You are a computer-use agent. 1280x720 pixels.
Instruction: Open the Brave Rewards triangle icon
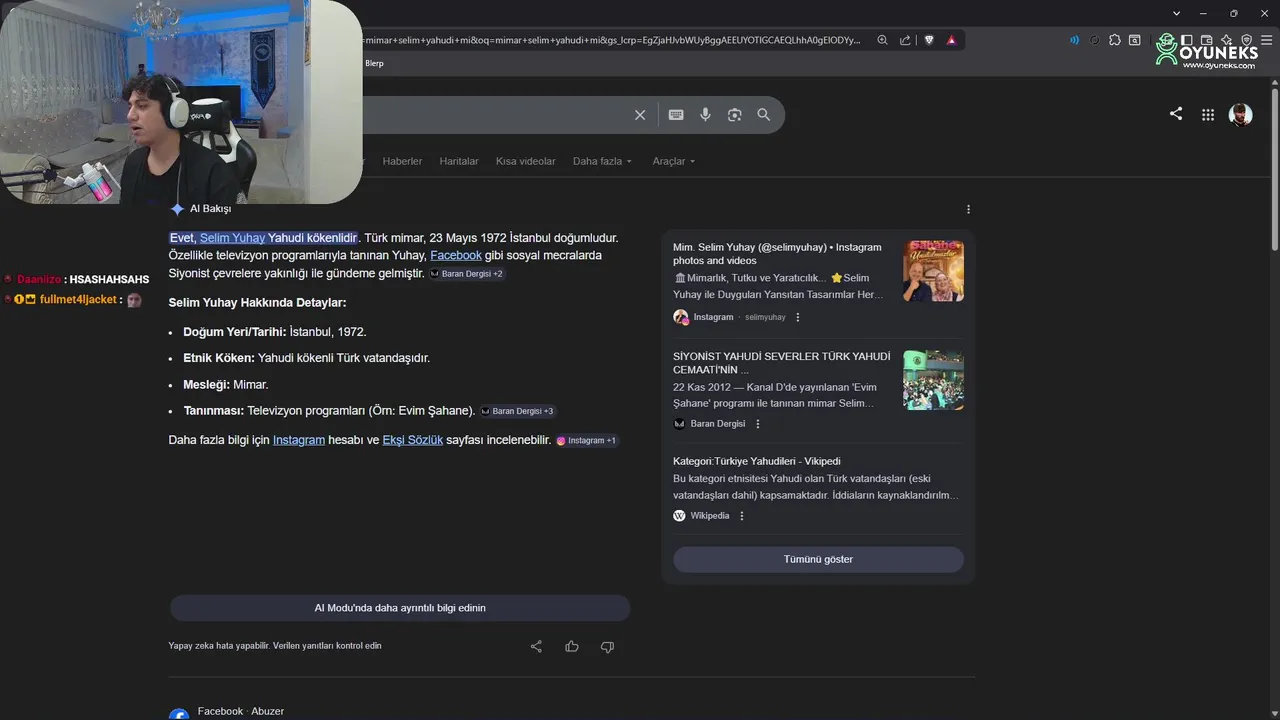[951, 40]
